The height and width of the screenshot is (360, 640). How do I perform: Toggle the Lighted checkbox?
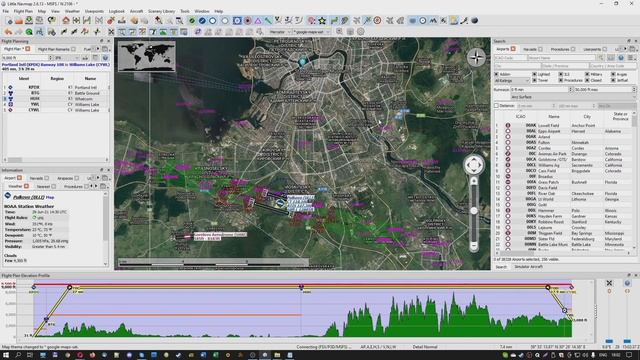click(534, 74)
